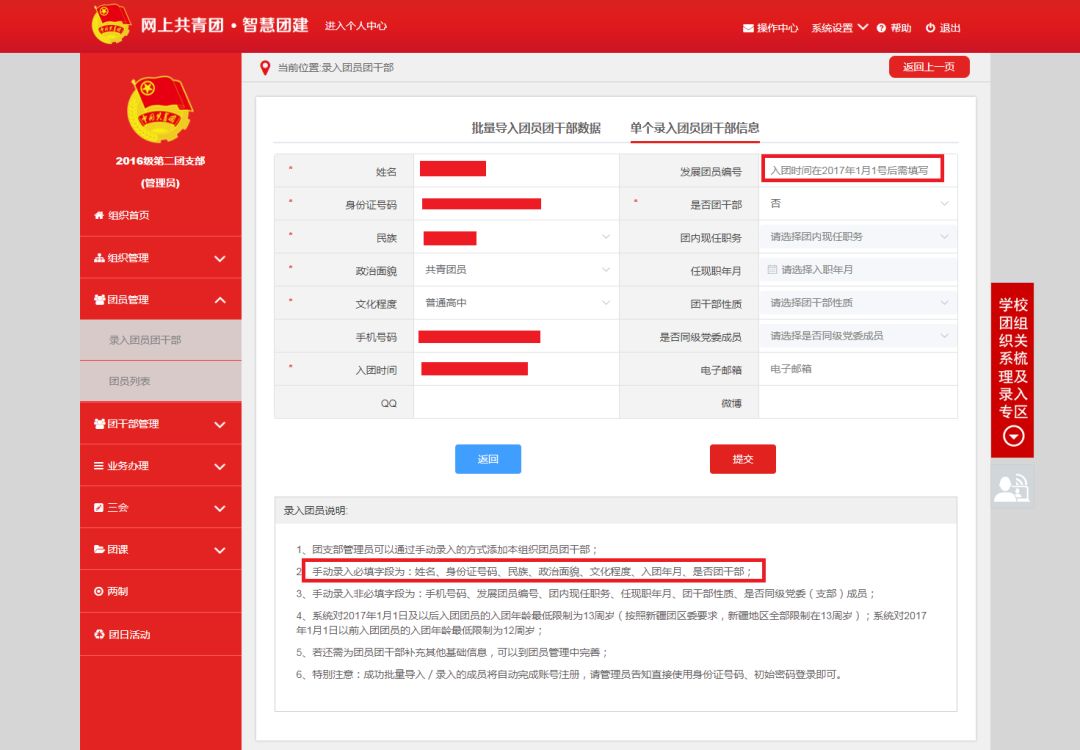This screenshot has height=750, width=1080.
Task: Open the 系统设置 dropdown chevron
Action: 863,28
